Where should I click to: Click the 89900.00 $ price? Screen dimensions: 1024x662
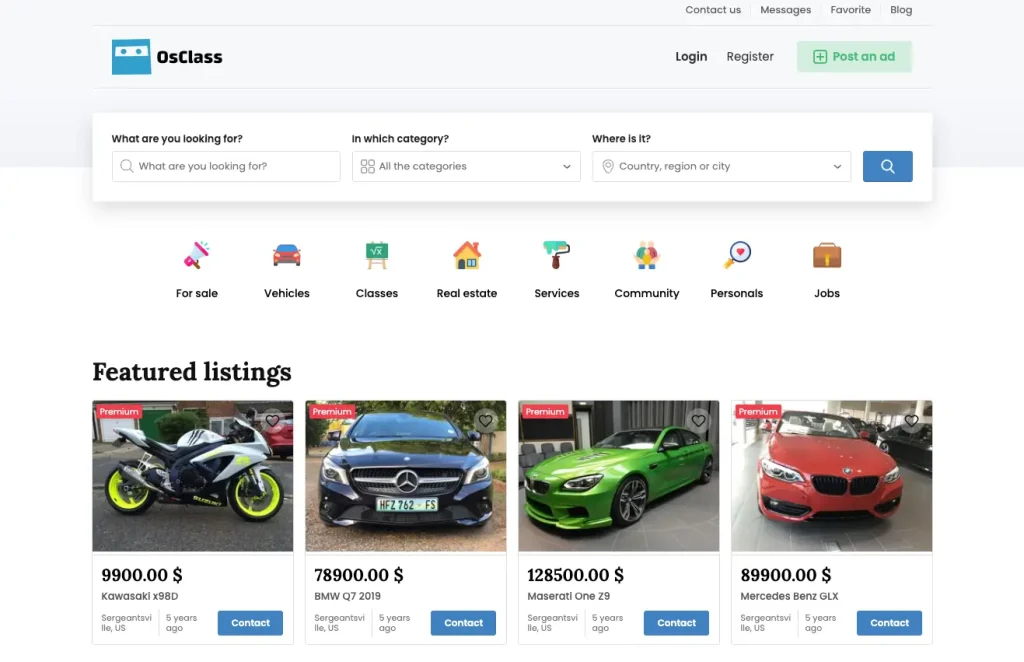click(x=786, y=575)
